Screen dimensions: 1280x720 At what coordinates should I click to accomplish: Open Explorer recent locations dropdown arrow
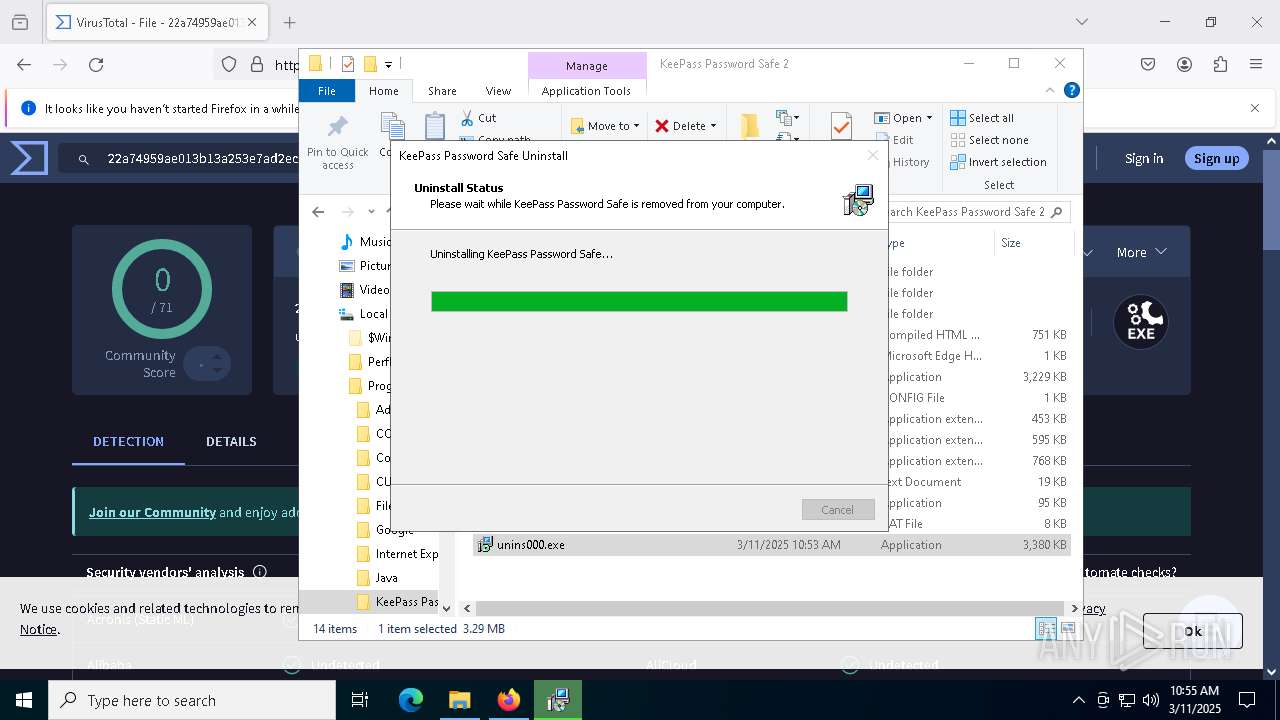[x=371, y=211]
